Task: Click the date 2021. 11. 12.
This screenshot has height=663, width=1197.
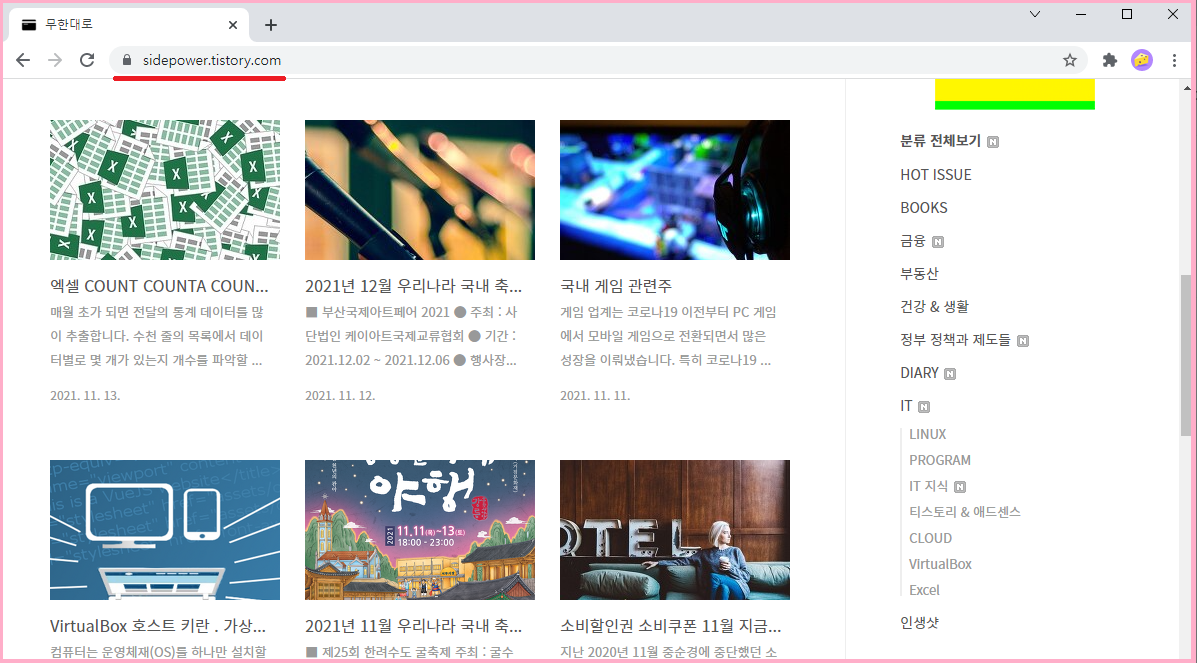Action: (340, 396)
